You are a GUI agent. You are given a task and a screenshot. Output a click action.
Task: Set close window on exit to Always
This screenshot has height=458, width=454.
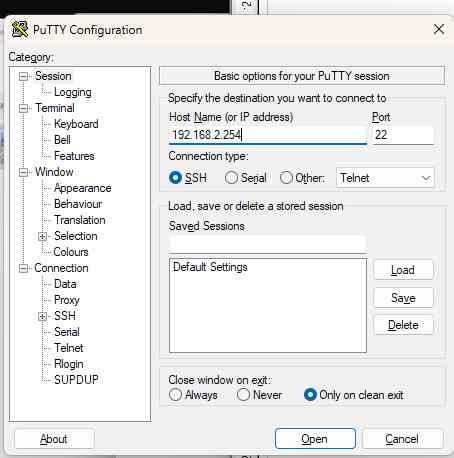tap(175, 395)
